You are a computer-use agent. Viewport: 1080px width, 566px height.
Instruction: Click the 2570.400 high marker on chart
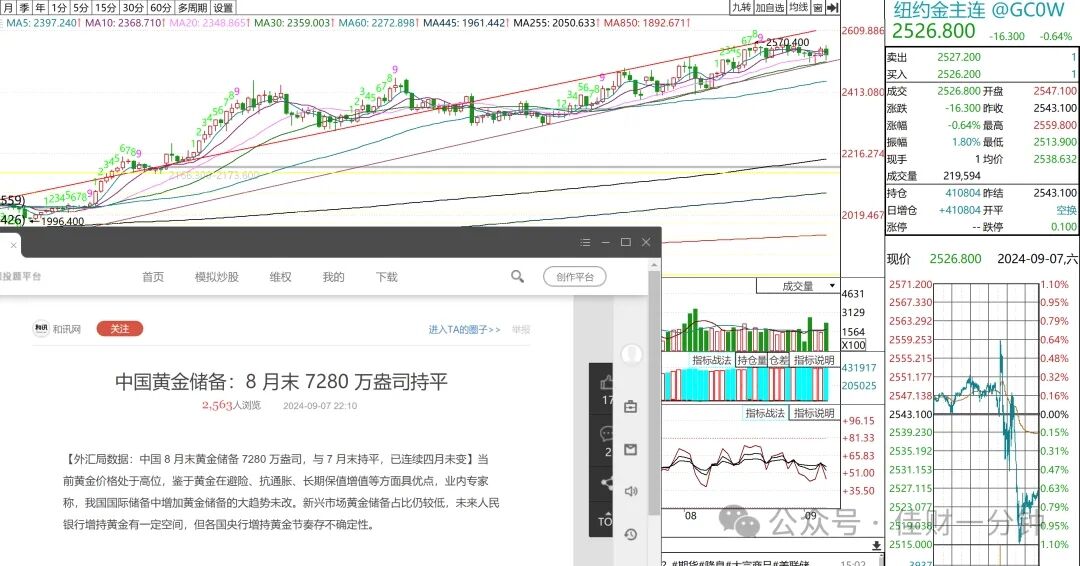(x=787, y=43)
